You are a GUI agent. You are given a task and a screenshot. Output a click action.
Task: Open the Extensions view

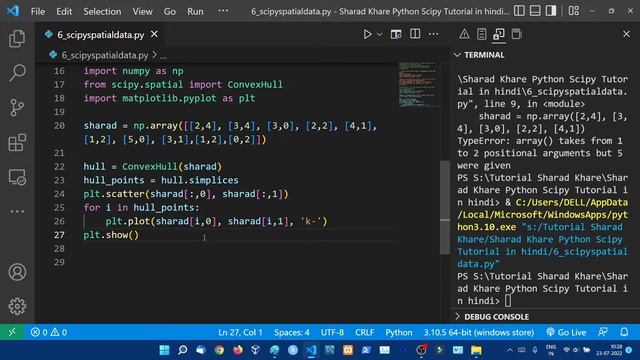[17, 142]
